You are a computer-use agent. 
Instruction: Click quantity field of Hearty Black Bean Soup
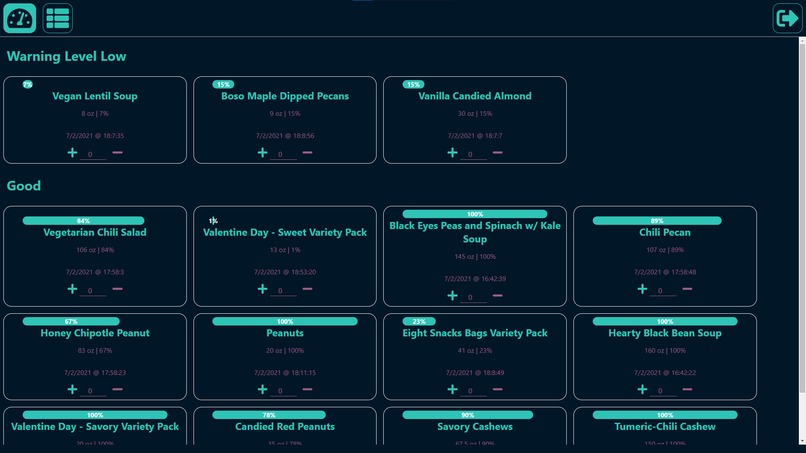pyautogui.click(x=663, y=391)
